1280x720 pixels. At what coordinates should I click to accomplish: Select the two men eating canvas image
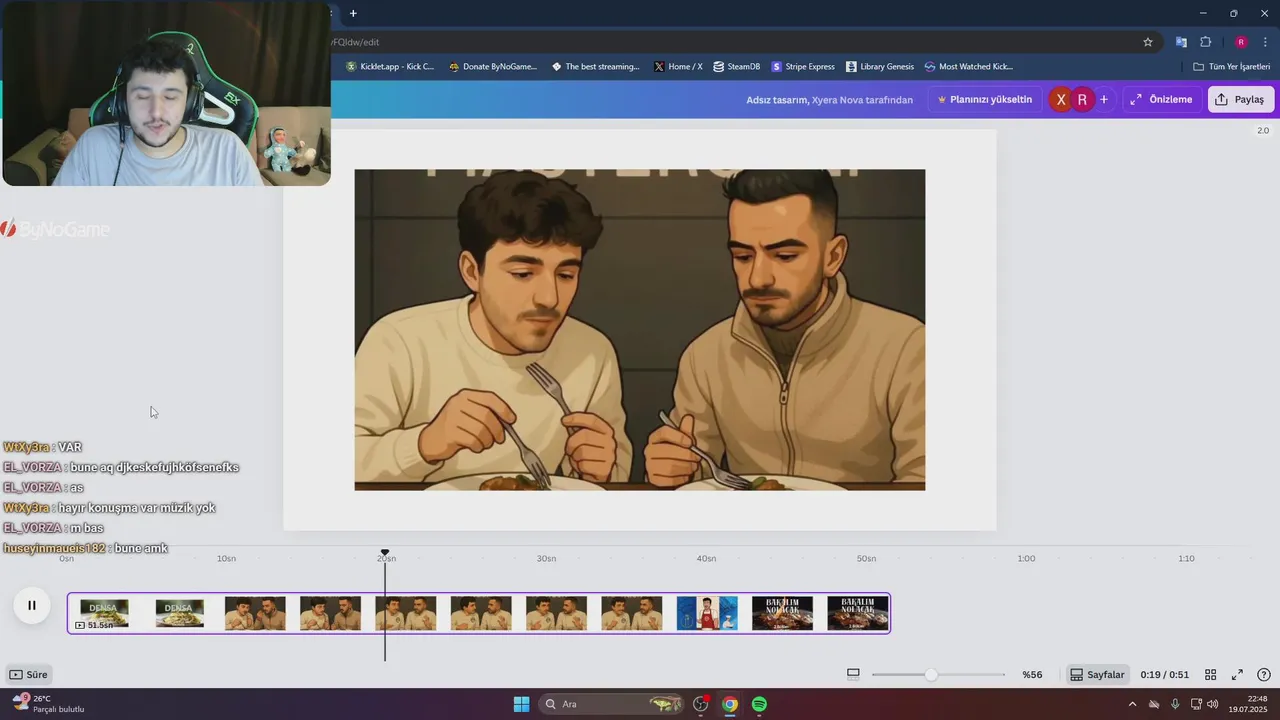click(x=640, y=330)
